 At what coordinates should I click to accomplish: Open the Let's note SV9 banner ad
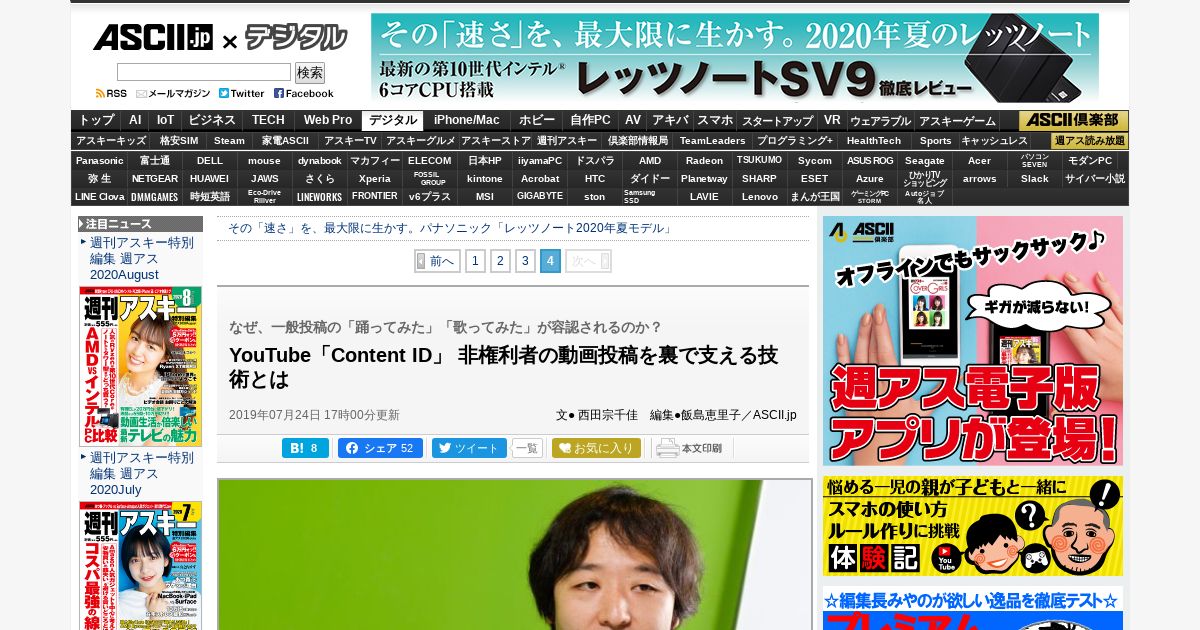pos(735,58)
